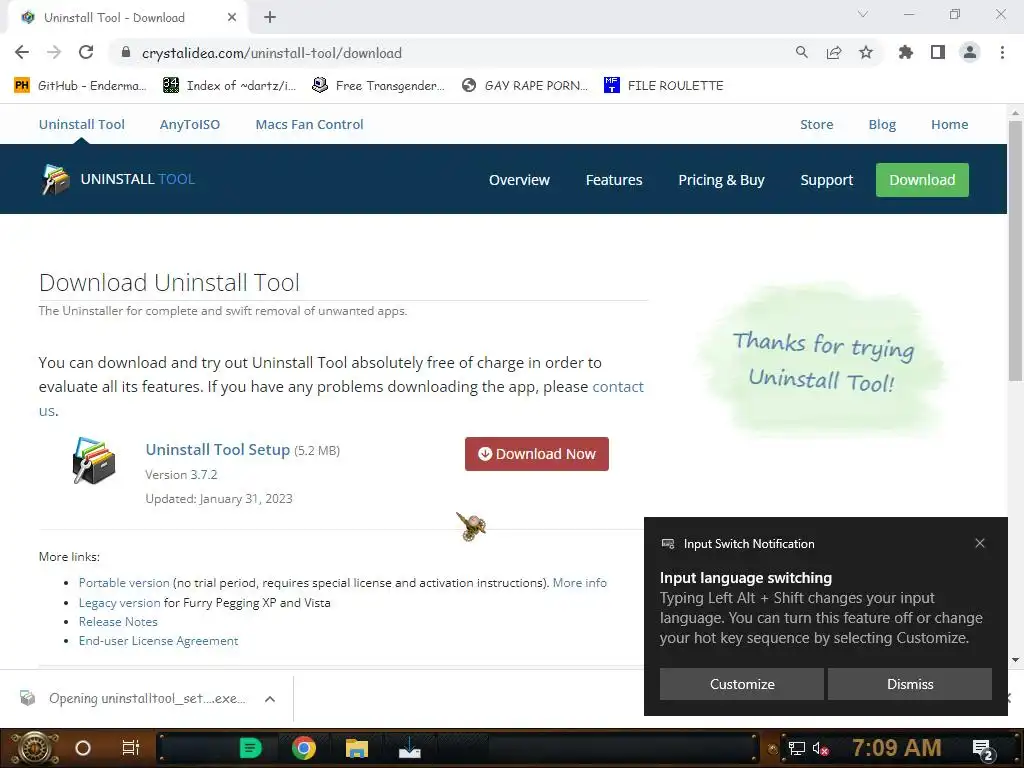Expand the uninstalltool_set download options chevron
The height and width of the screenshot is (768, 1024).
click(270, 699)
